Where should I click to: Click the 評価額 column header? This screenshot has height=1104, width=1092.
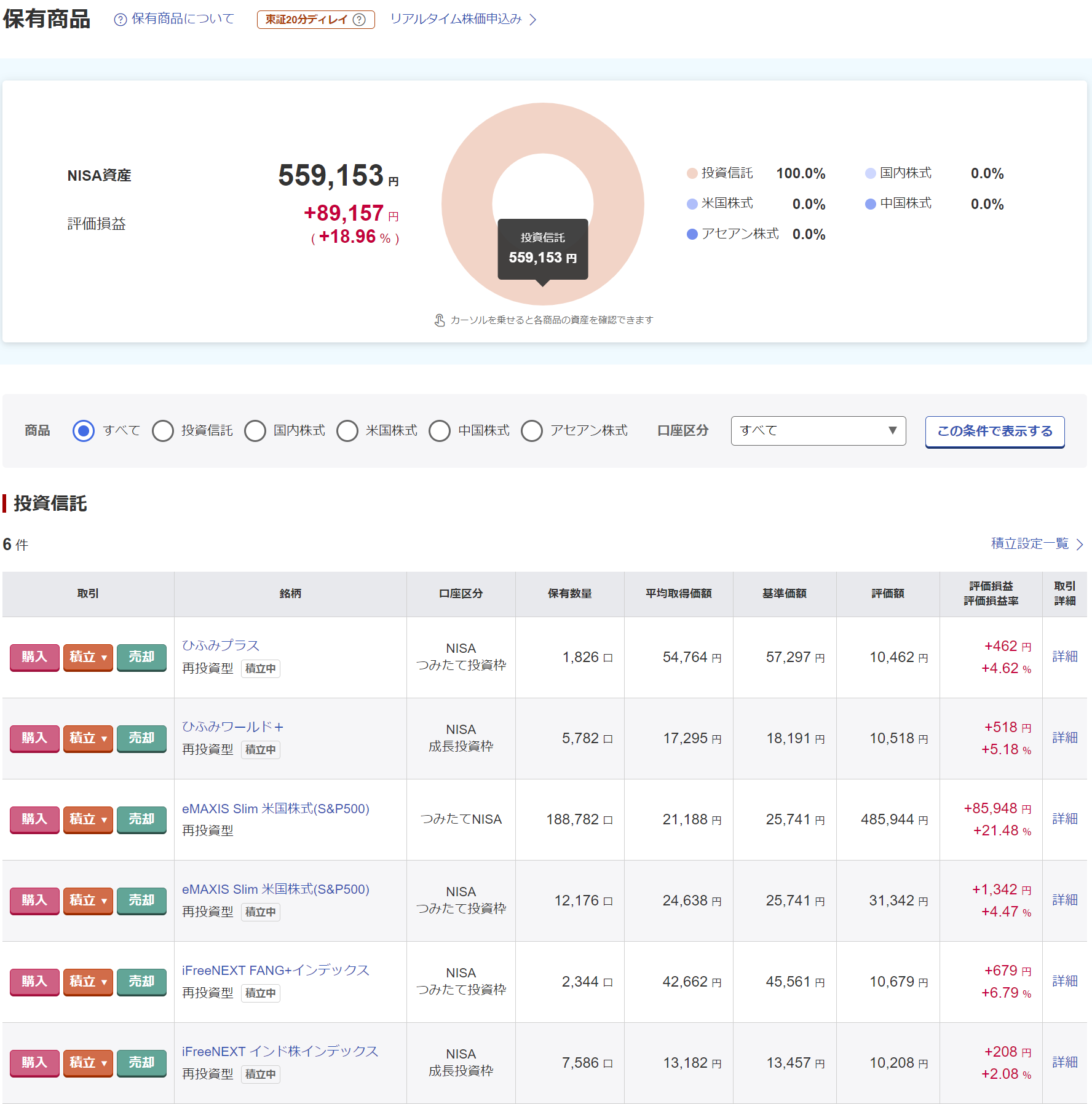tap(887, 594)
